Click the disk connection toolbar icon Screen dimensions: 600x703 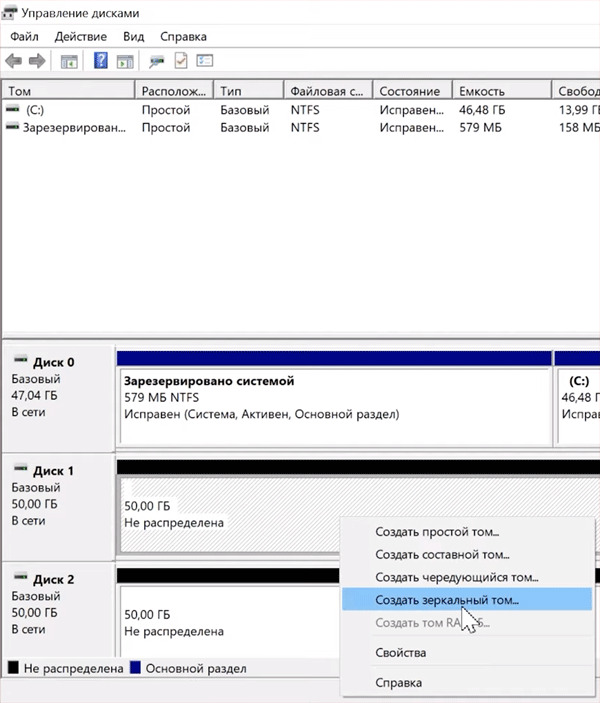click(x=157, y=61)
